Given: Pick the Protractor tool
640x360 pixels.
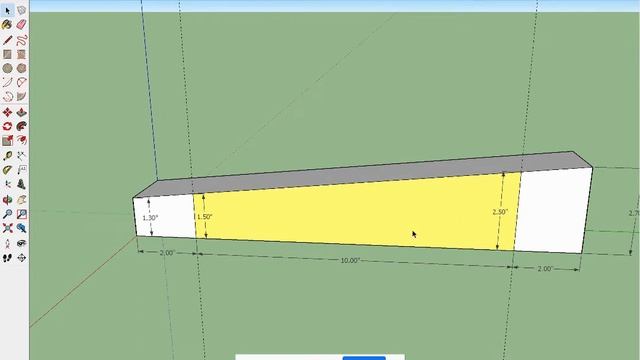Looking at the screenshot, I should point(7,170).
